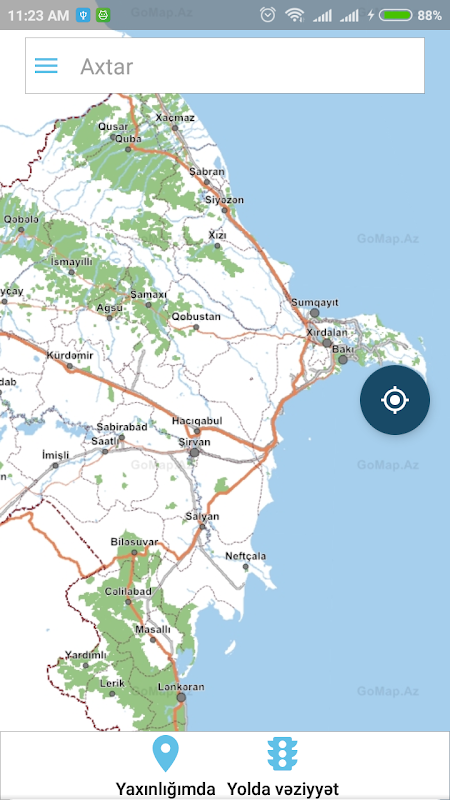The width and height of the screenshot is (450, 800).
Task: Tap the Xaçmaz city label
Action: [176, 118]
